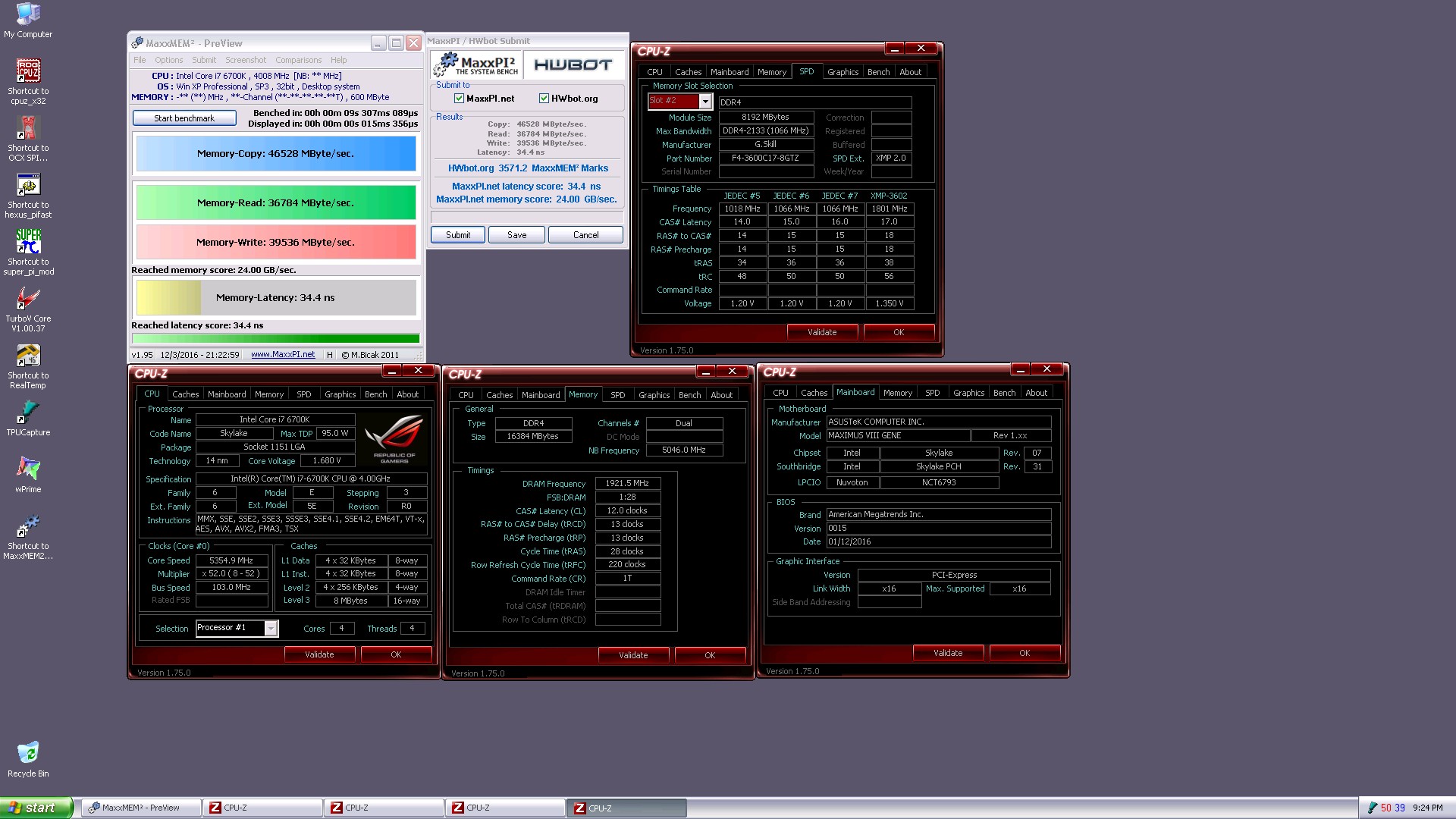This screenshot has width=1456, height=819.
Task: Click Validate in CPU-Z CPU window
Action: [x=319, y=654]
